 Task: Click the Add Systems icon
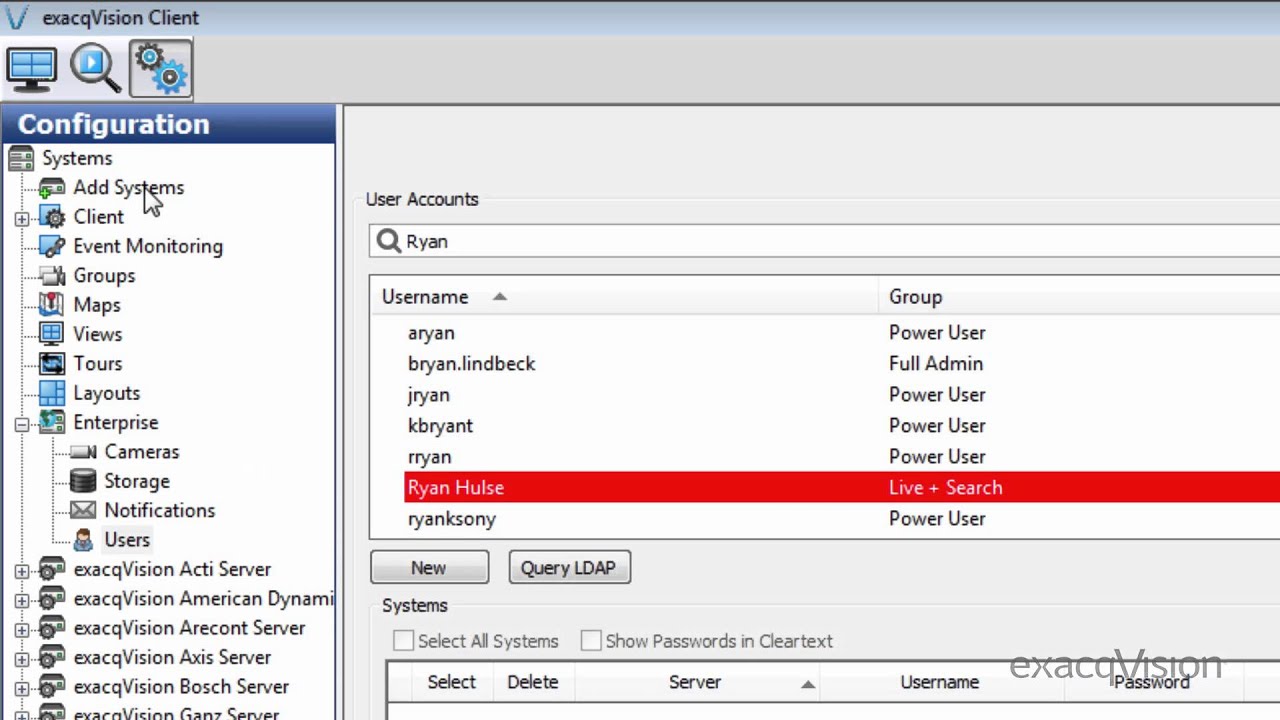tap(52, 188)
